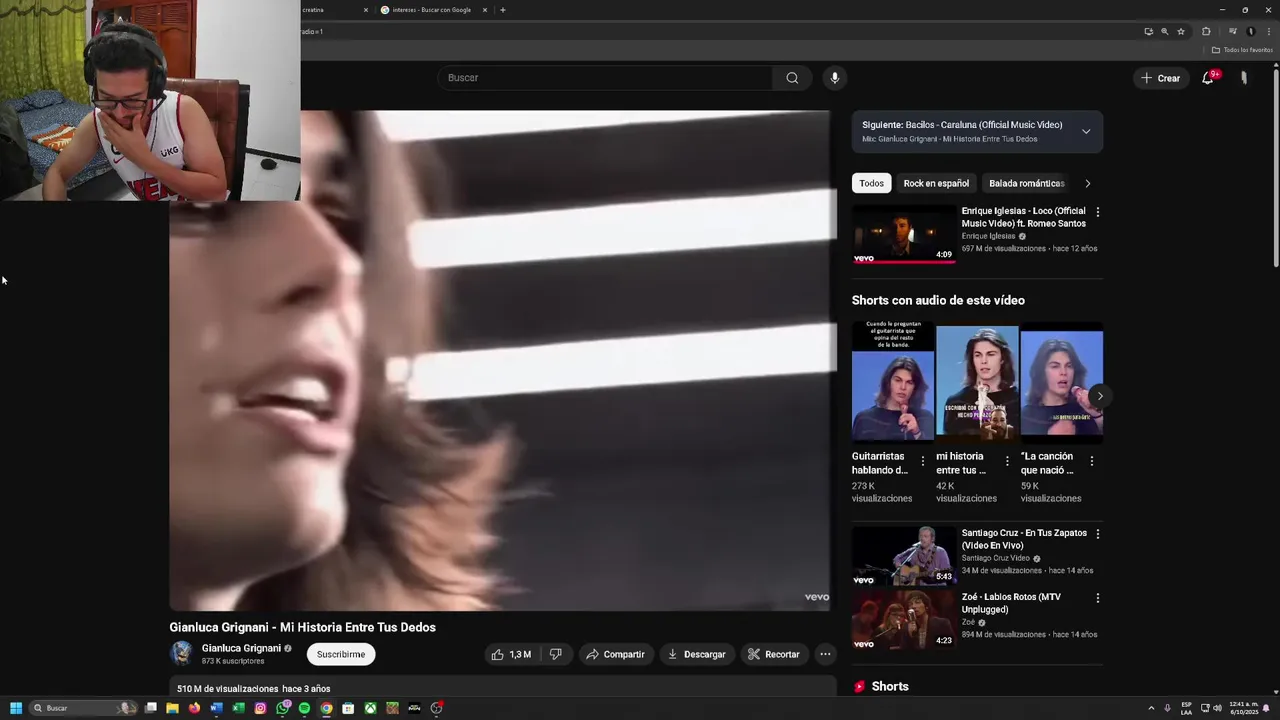Open Xbox app from the taskbar
The width and height of the screenshot is (1280, 720).
(370, 708)
